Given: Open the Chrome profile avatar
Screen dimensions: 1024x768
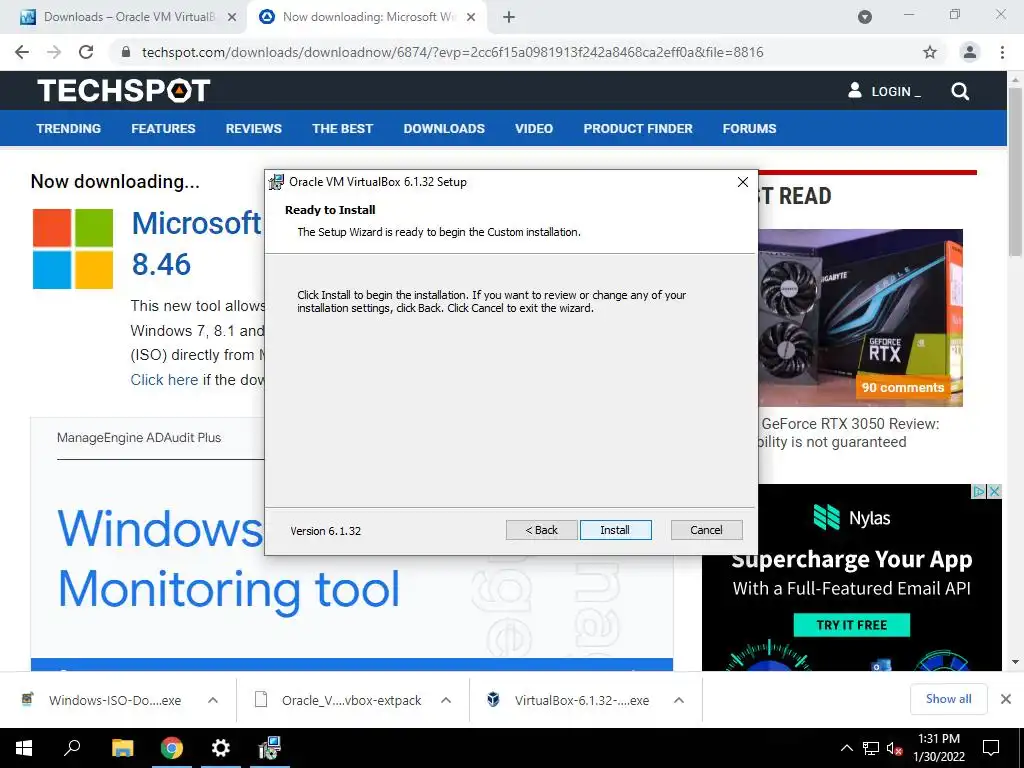Looking at the screenshot, I should click(970, 52).
